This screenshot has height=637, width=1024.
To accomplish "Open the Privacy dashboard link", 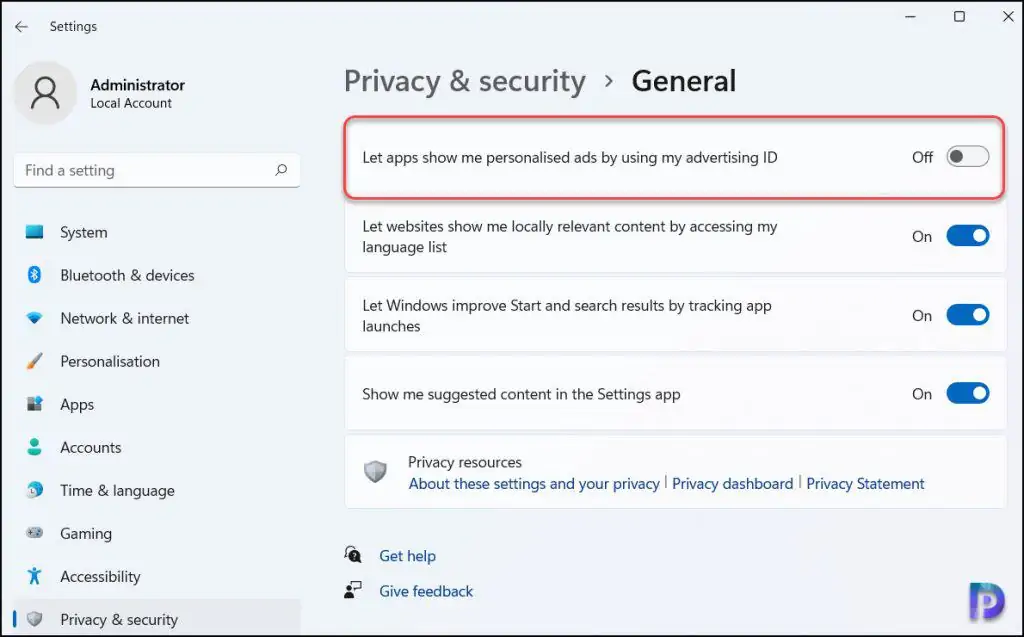I will [x=732, y=483].
